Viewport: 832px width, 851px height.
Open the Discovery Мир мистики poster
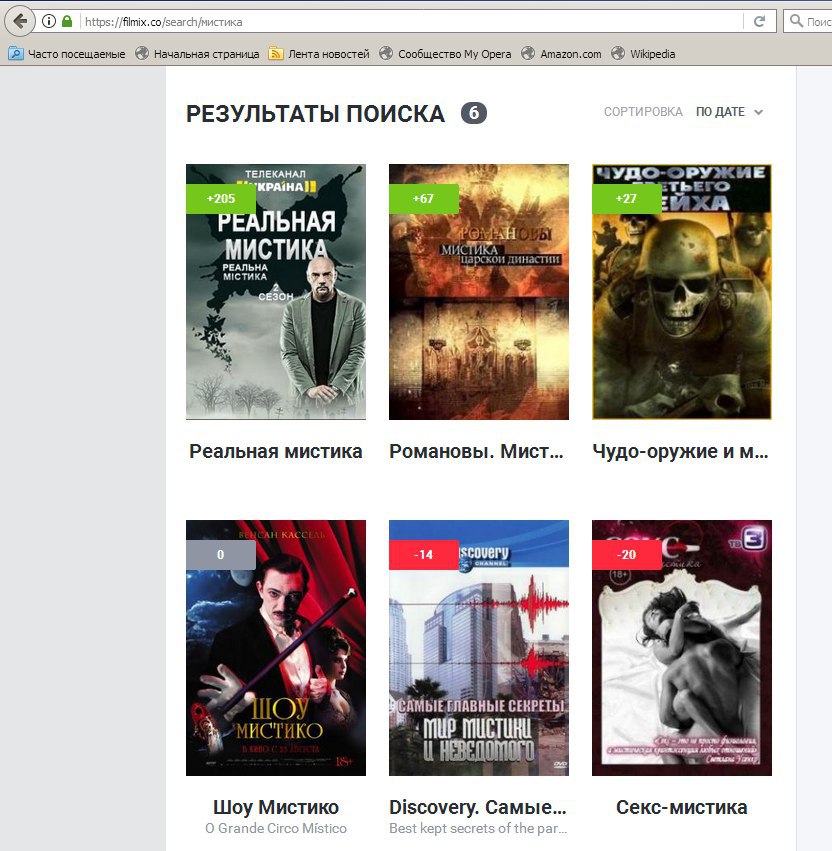tap(479, 647)
